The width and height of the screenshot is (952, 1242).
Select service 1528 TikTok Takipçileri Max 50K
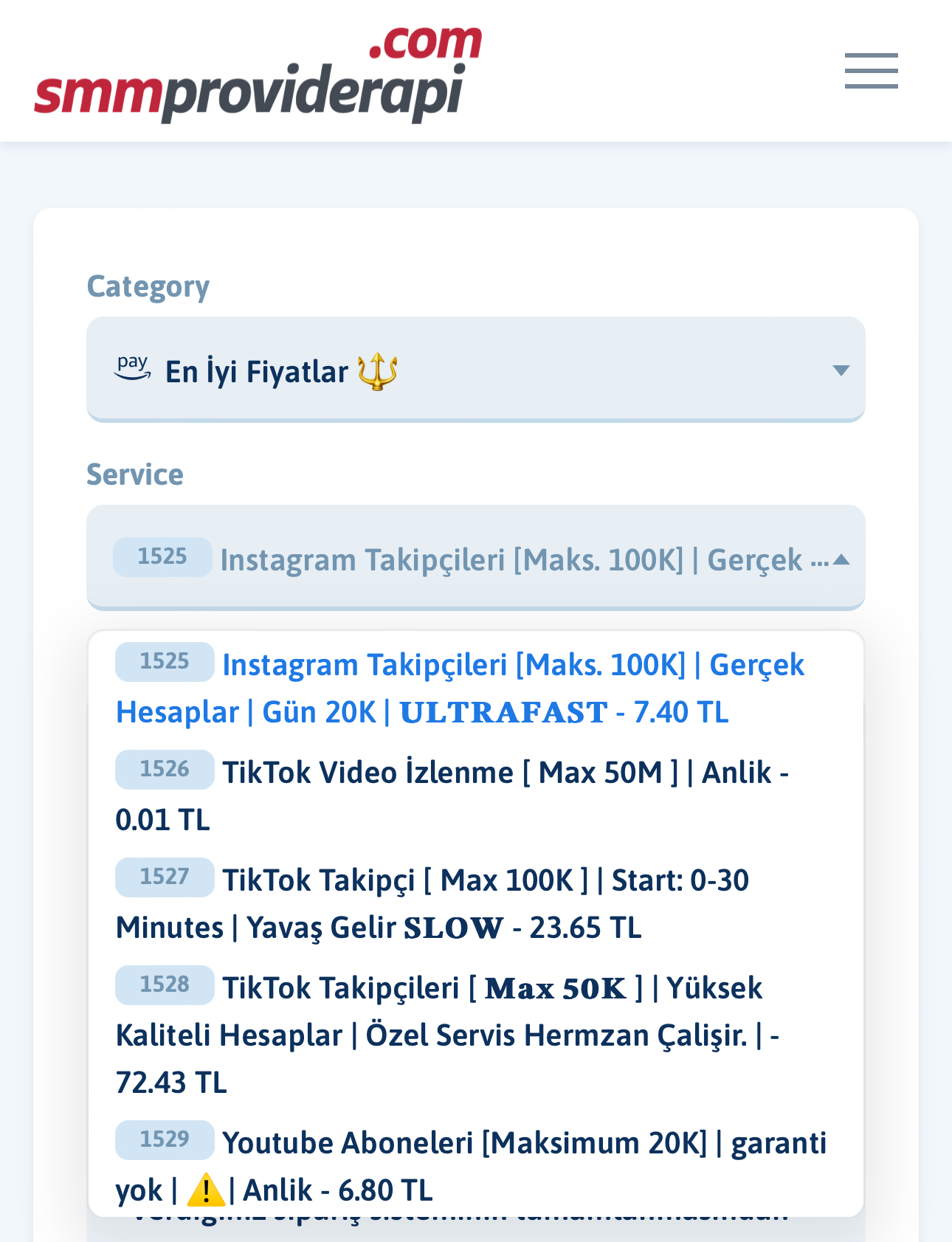pos(475,1035)
